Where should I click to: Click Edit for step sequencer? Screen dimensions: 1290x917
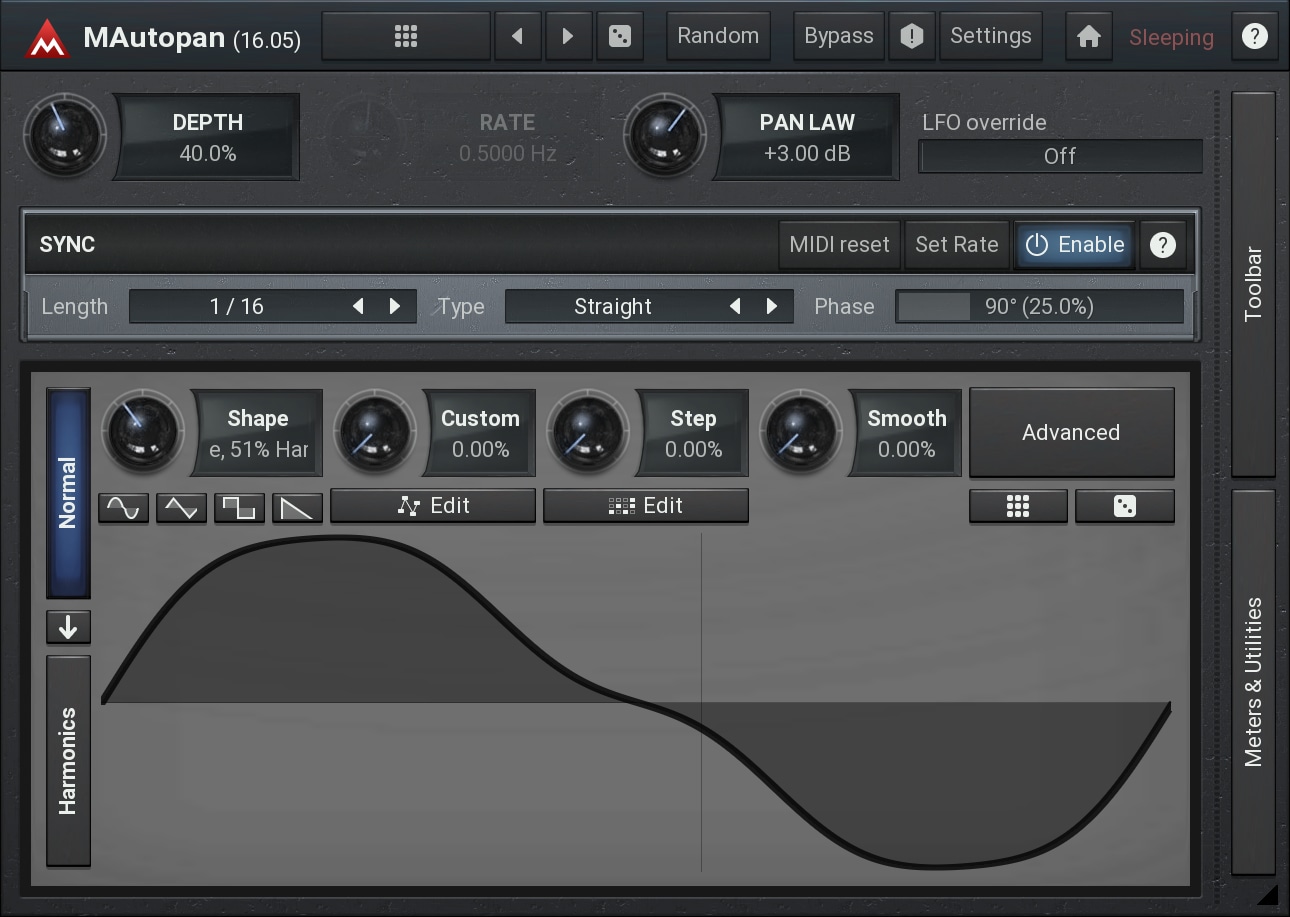pyautogui.click(x=646, y=506)
